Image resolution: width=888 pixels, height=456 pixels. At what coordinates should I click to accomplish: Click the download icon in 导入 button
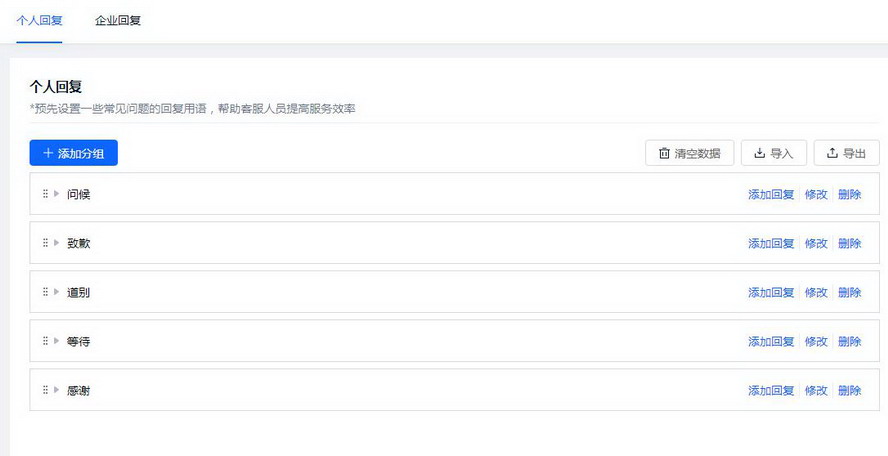pos(759,153)
